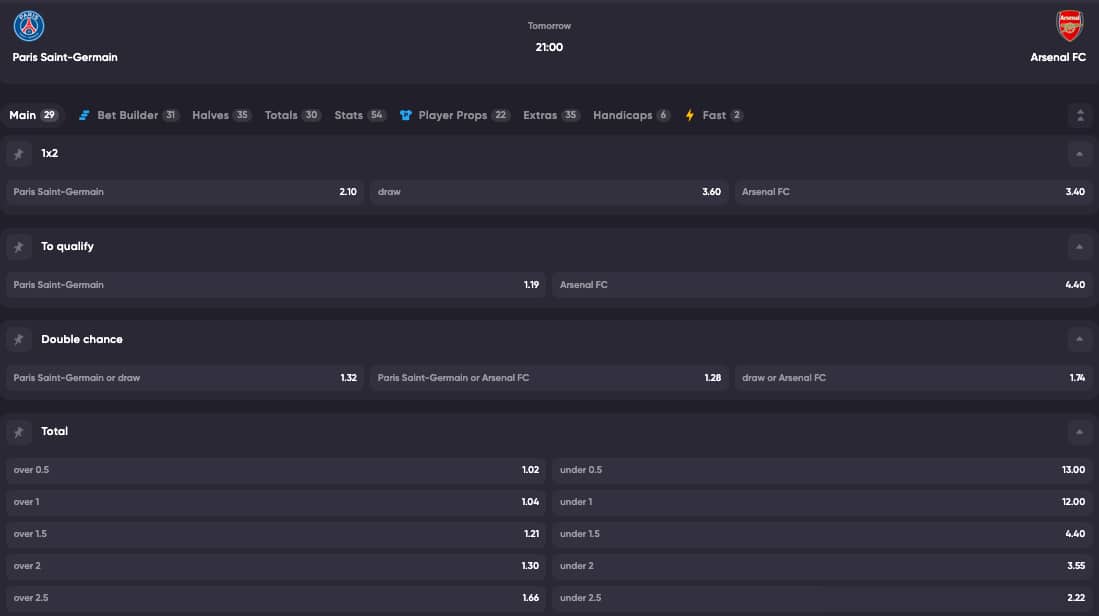Screen dimensions: 1099x616
Task: Choose over 1 total at 1.04
Action: tap(276, 502)
